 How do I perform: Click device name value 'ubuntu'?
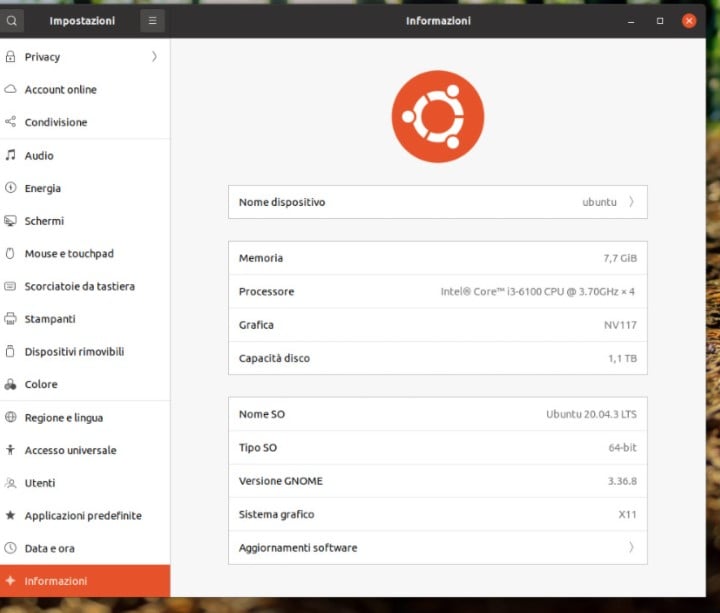point(599,202)
